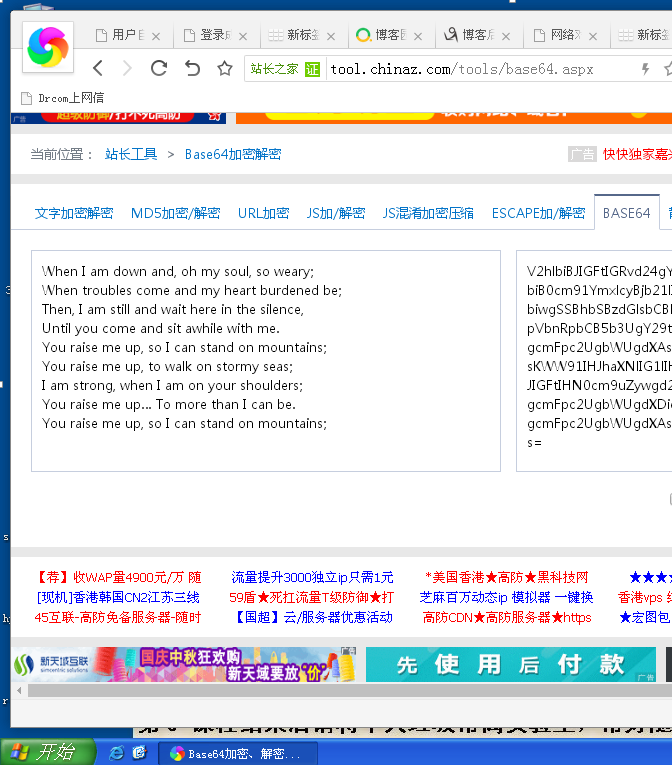
Task: Close the green-icon 博客 tab
Action: 418,36
